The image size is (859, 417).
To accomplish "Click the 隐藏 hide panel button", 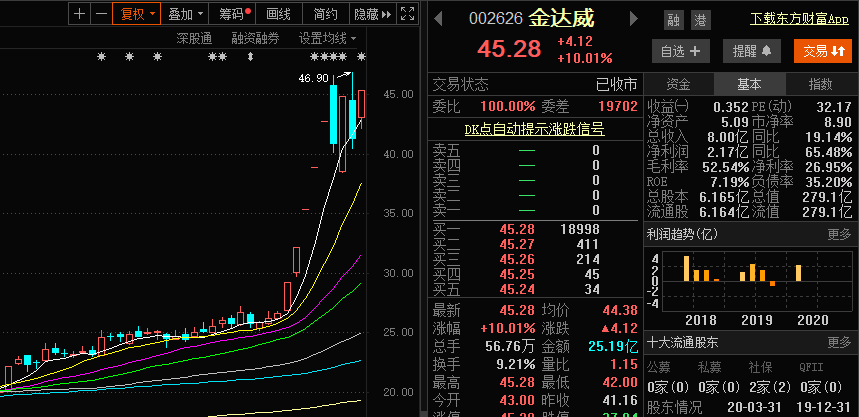I will click(x=373, y=14).
